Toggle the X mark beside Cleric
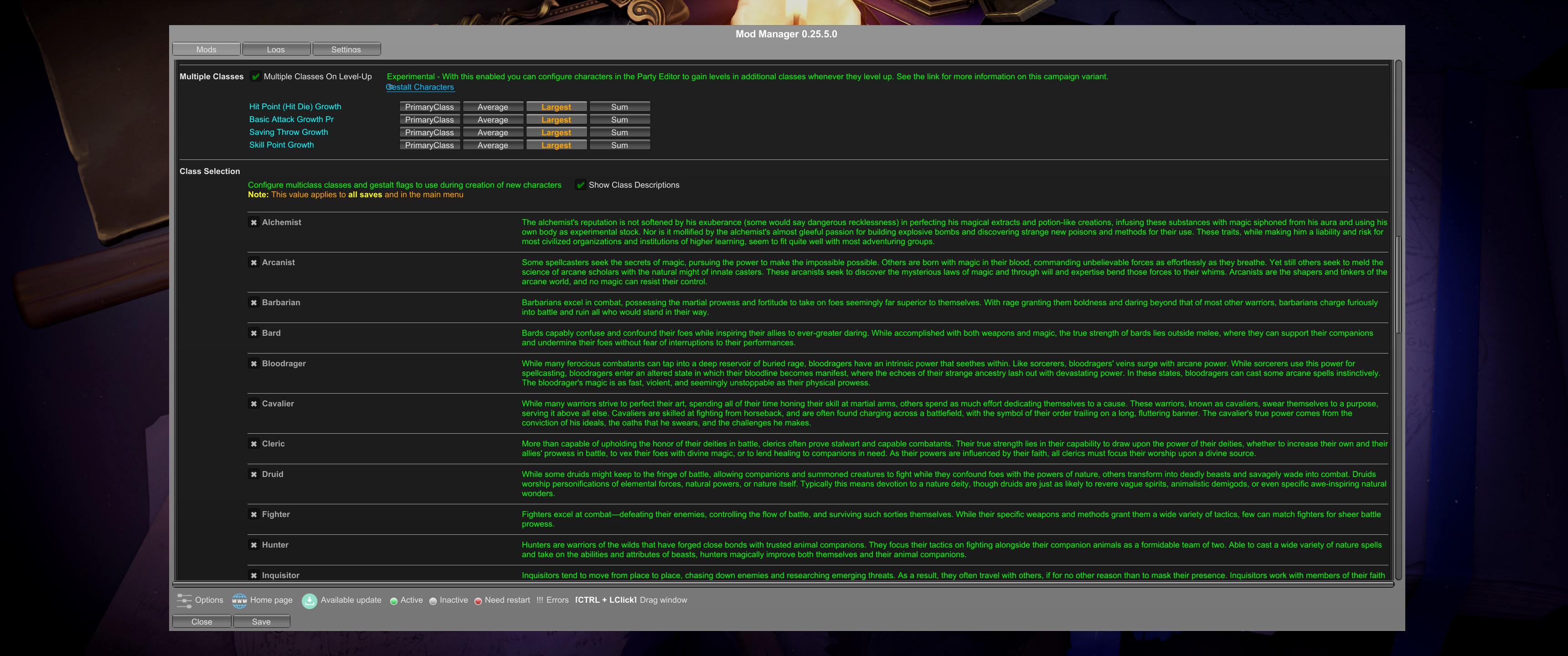The image size is (1568, 656). coord(254,444)
